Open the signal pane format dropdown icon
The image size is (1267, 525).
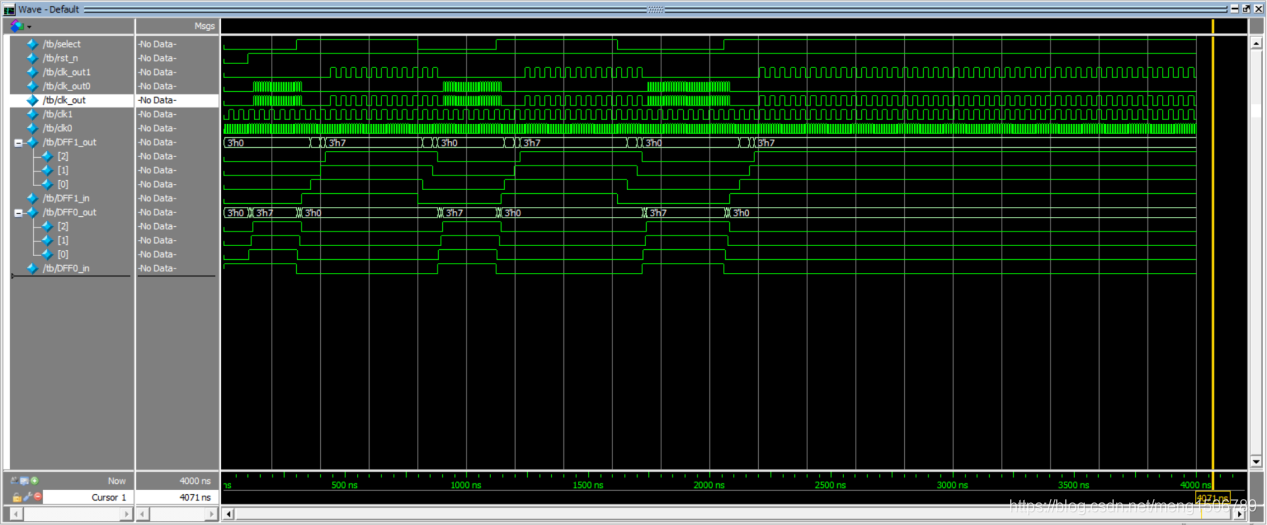(20, 26)
